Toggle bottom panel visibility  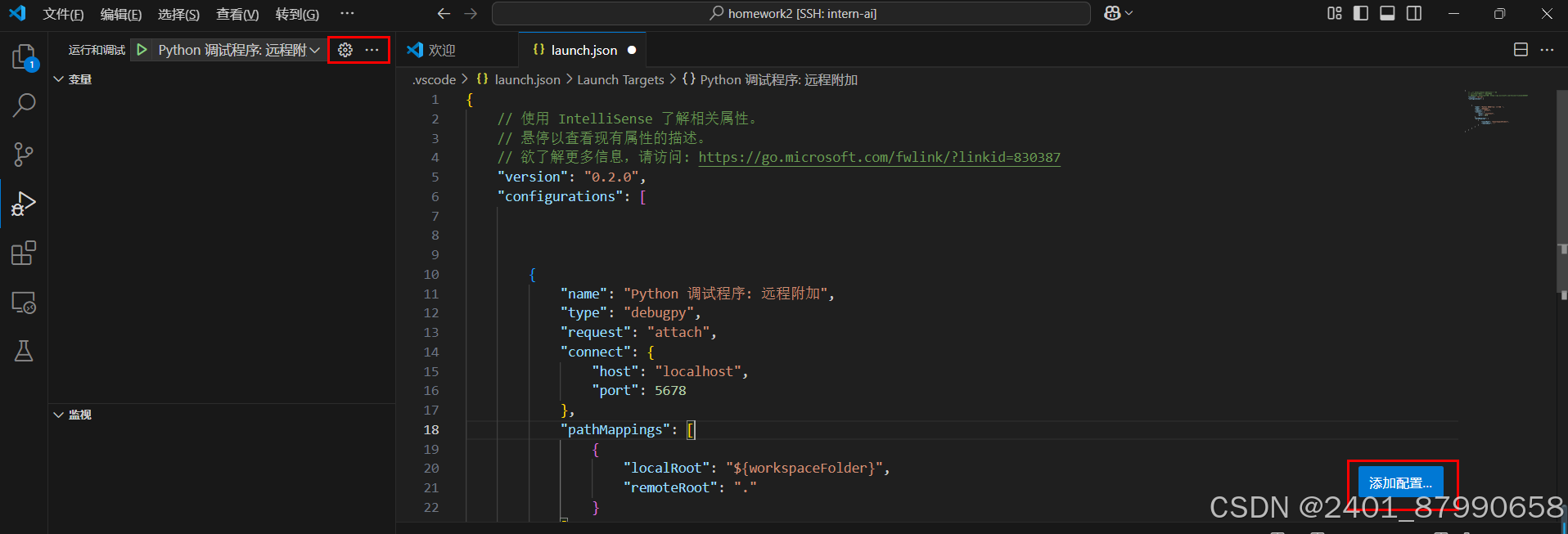coord(1387,13)
